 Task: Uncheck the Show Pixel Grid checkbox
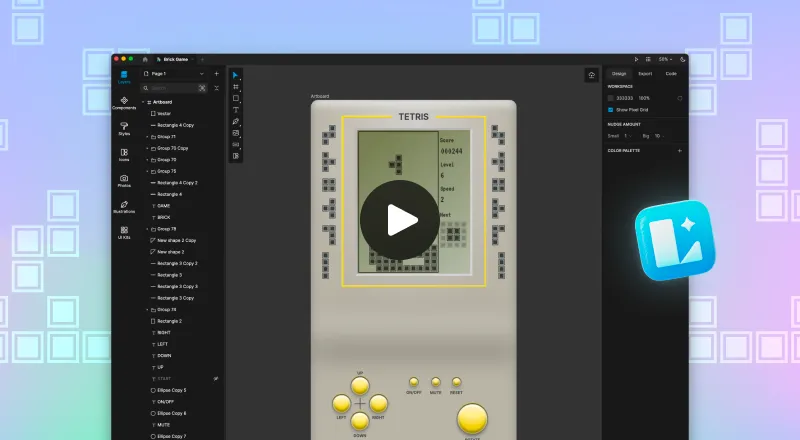611,110
